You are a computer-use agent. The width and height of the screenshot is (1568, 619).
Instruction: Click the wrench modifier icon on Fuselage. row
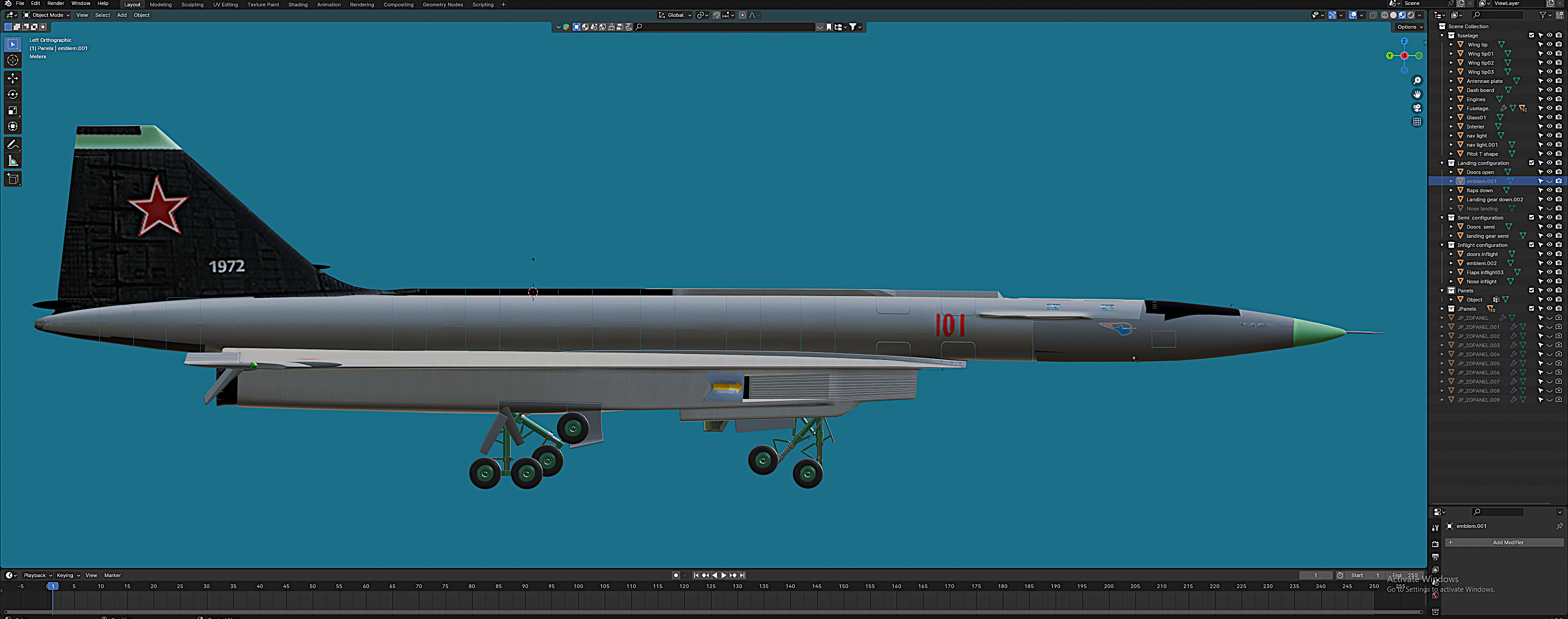click(x=1503, y=108)
